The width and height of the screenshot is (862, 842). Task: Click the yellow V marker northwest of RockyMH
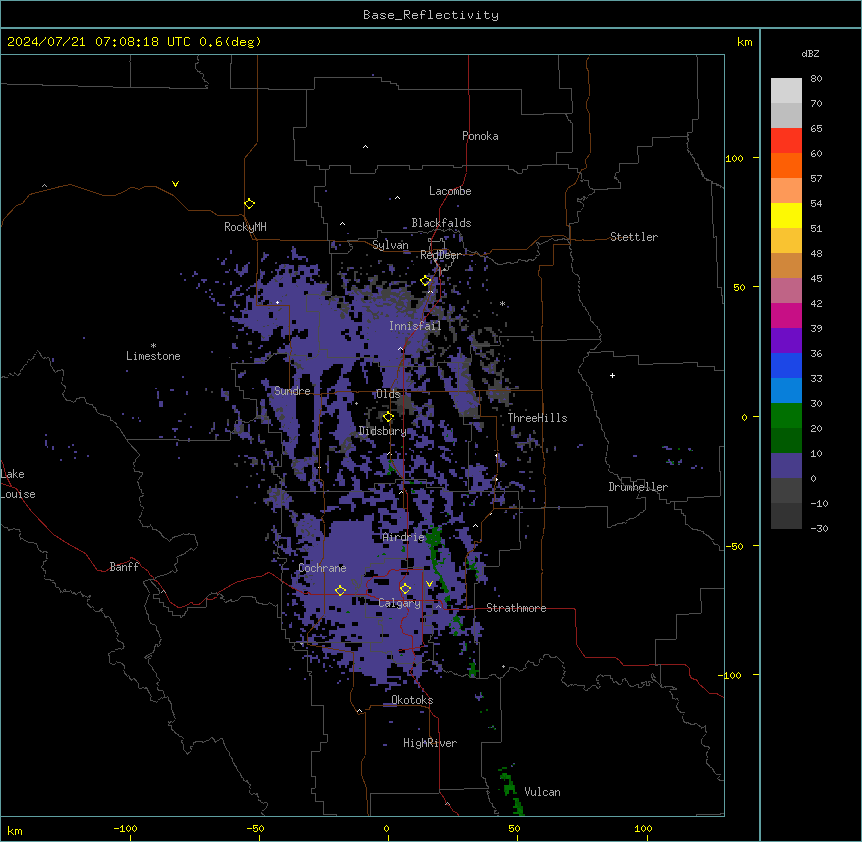click(175, 184)
